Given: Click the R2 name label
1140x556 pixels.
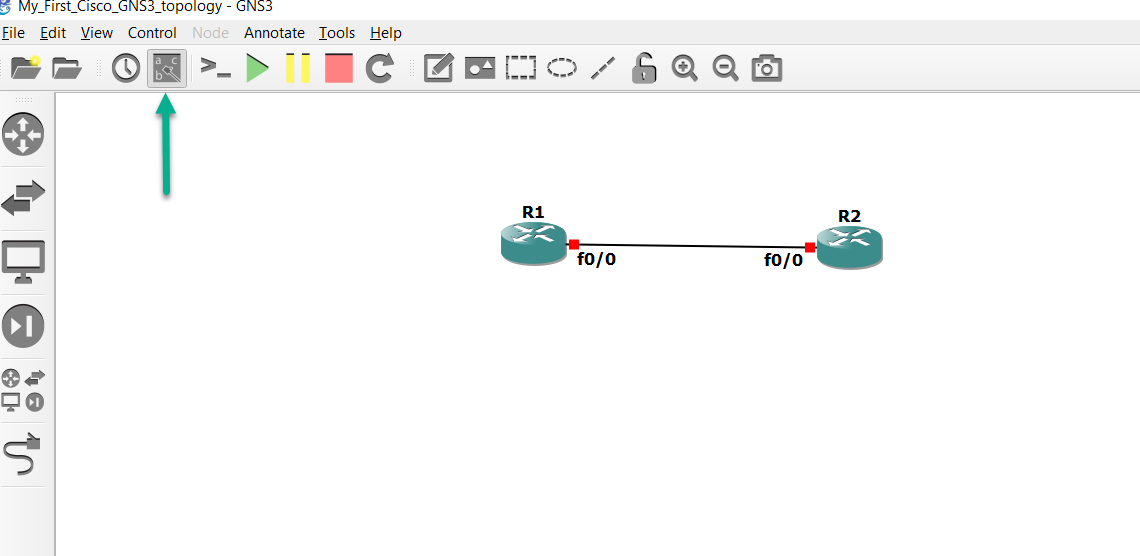Looking at the screenshot, I should point(849,216).
